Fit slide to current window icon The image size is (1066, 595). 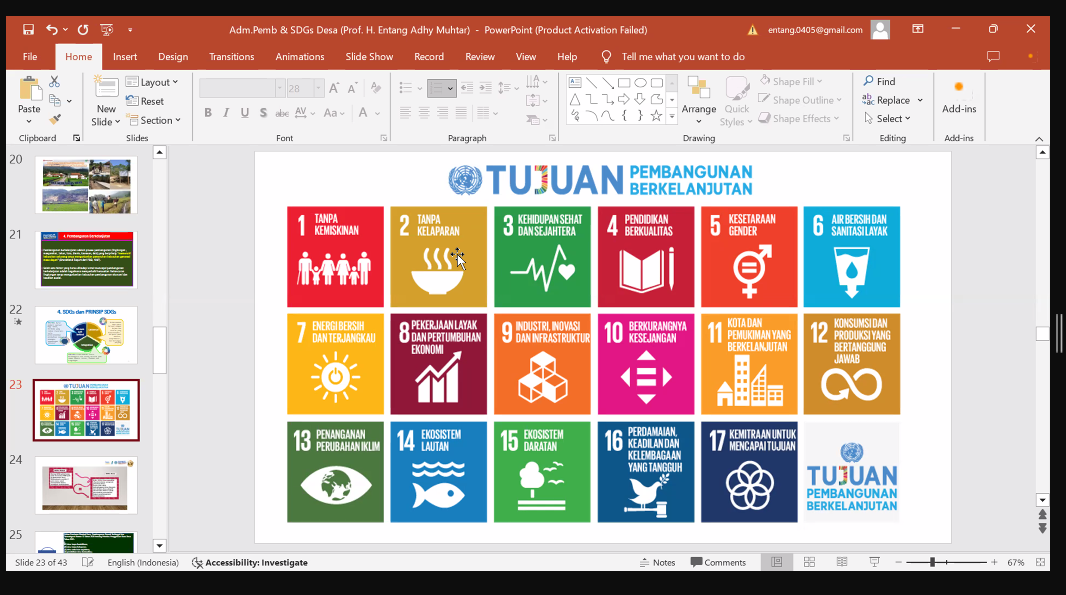[1042, 563]
